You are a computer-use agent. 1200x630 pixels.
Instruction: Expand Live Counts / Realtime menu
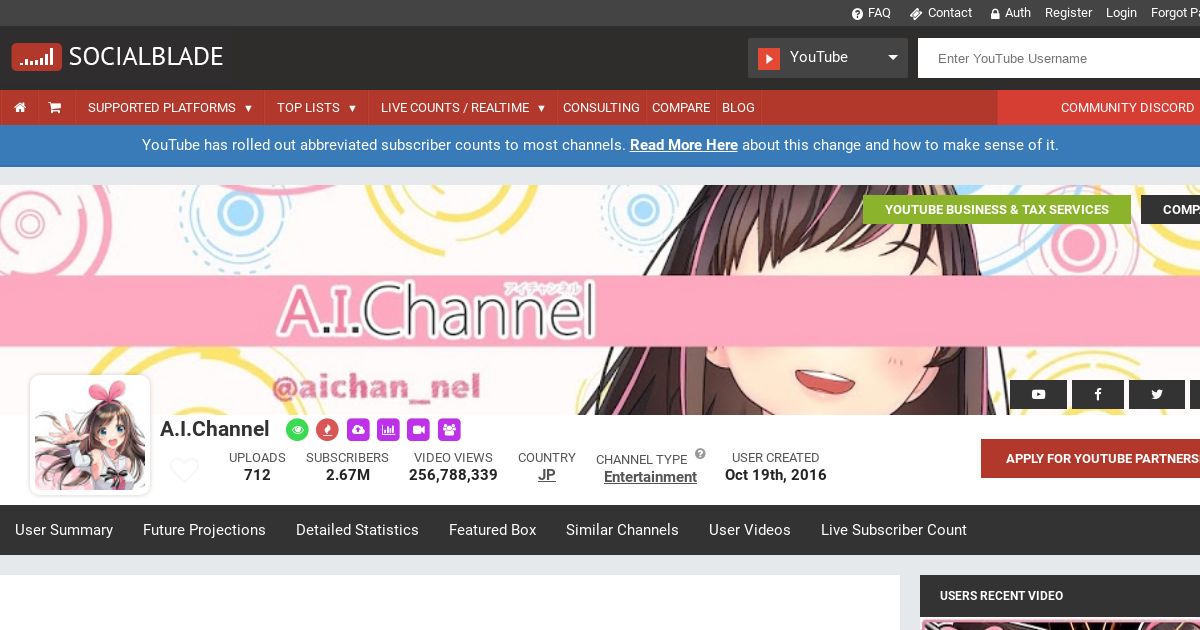463,107
